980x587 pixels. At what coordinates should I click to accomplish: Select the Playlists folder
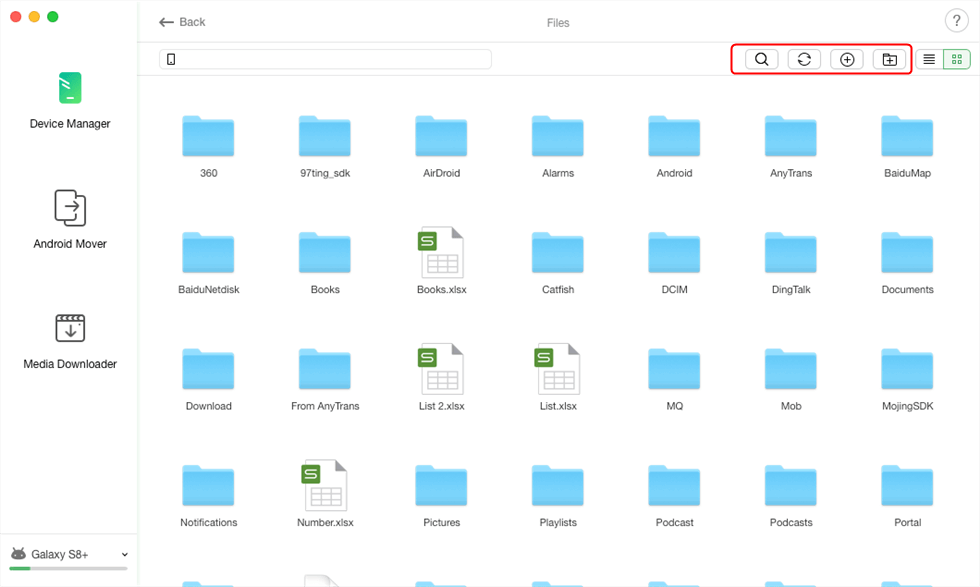coord(558,496)
